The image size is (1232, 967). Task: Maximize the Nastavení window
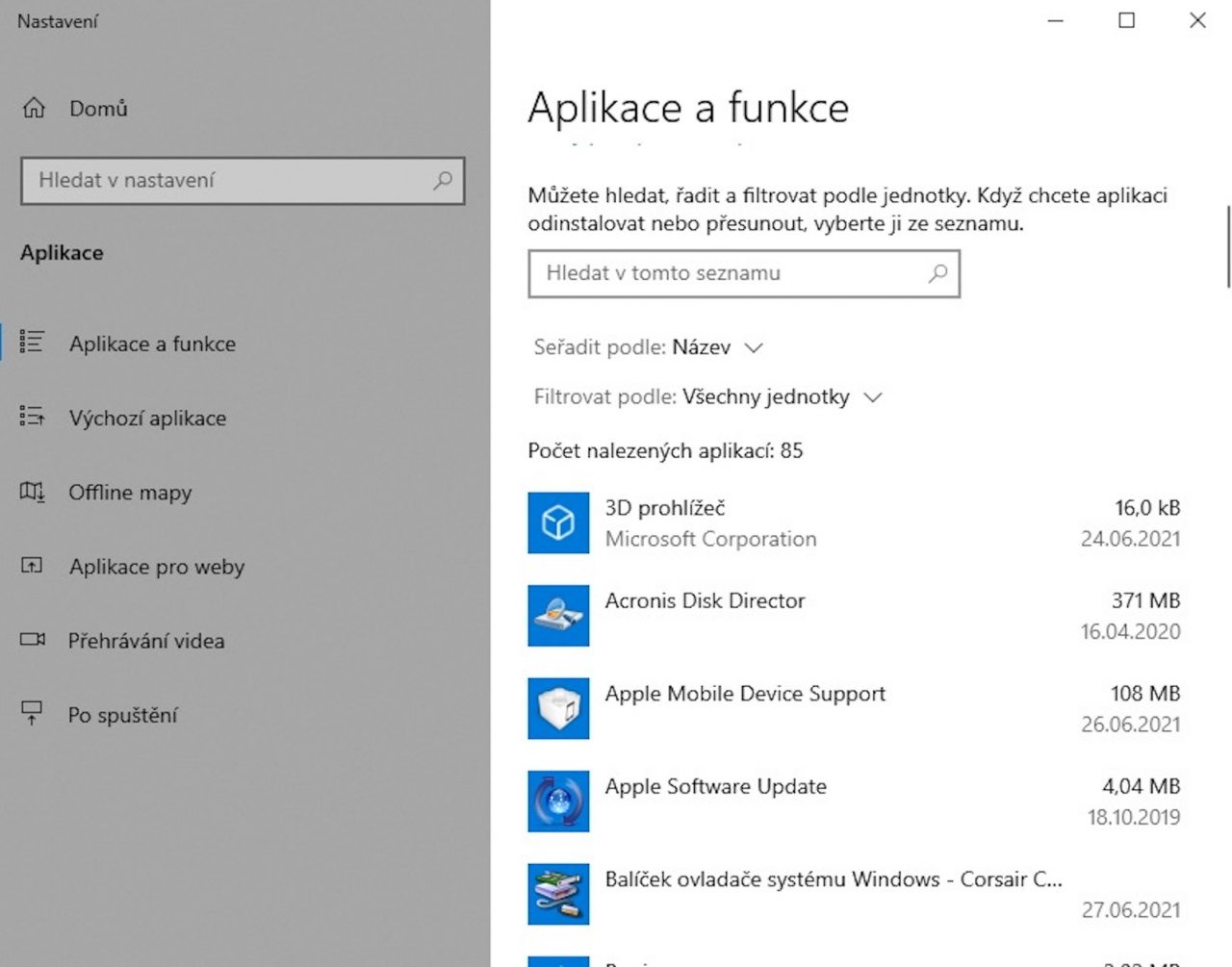tap(1126, 20)
